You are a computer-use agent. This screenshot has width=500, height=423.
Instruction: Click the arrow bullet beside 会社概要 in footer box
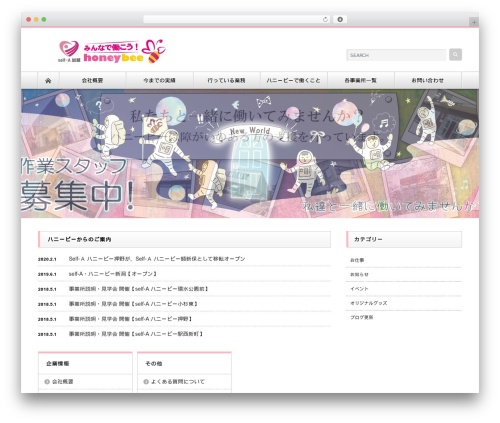pos(47,382)
